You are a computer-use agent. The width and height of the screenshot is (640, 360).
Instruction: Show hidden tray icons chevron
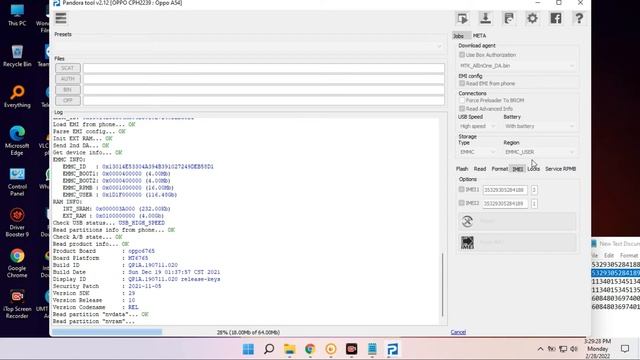pyautogui.click(x=540, y=349)
